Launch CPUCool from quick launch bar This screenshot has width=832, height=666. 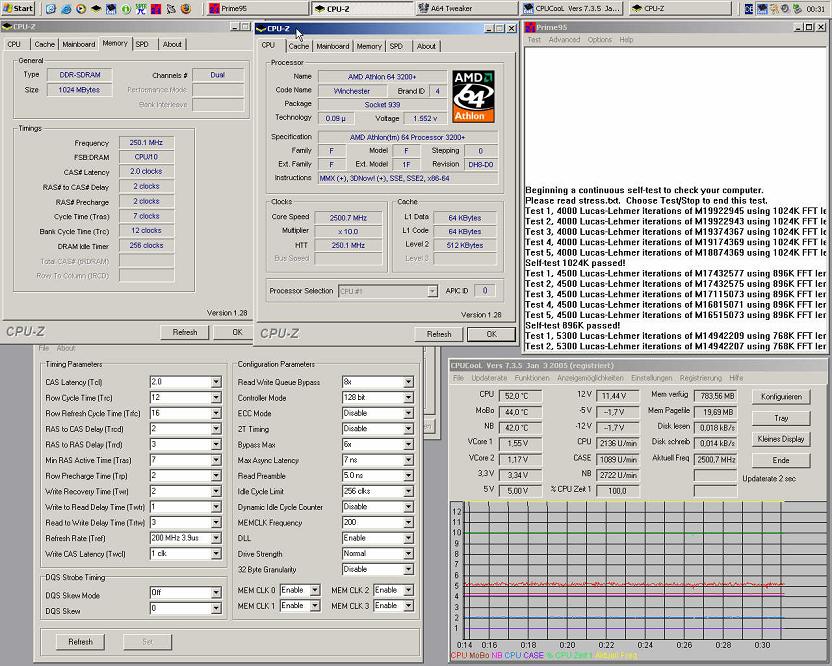click(x=111, y=8)
